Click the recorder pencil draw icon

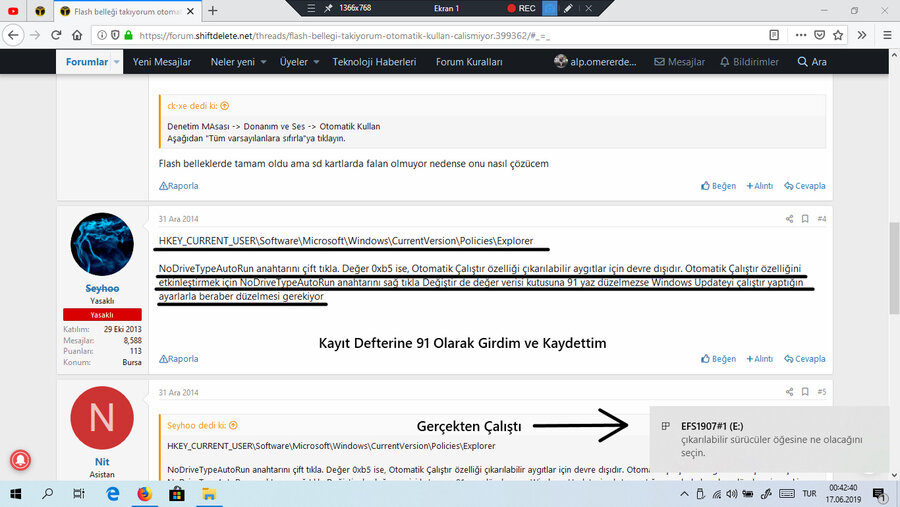pos(568,8)
